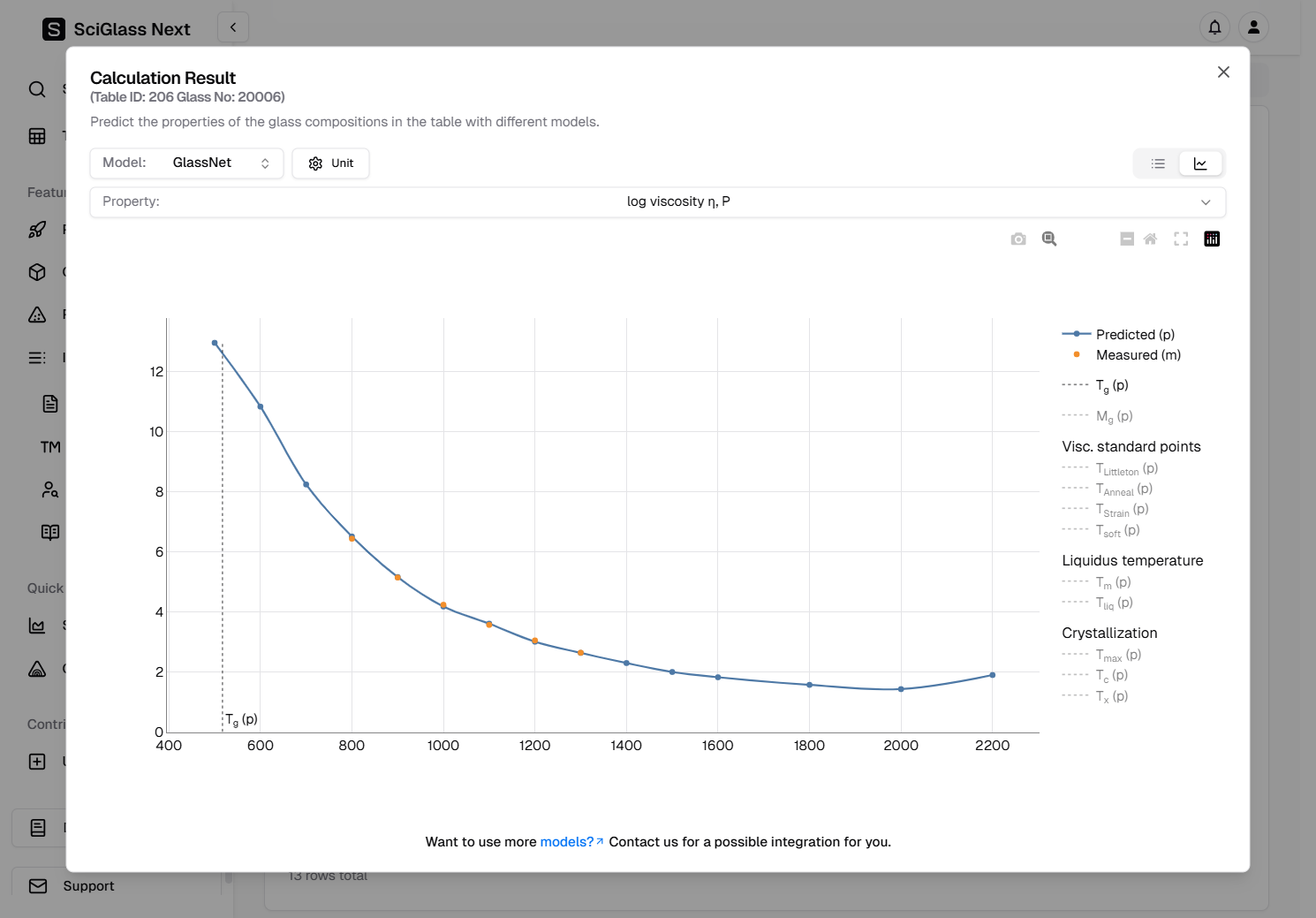
Task: Open the plot in fullscreen mode
Action: [x=1181, y=239]
